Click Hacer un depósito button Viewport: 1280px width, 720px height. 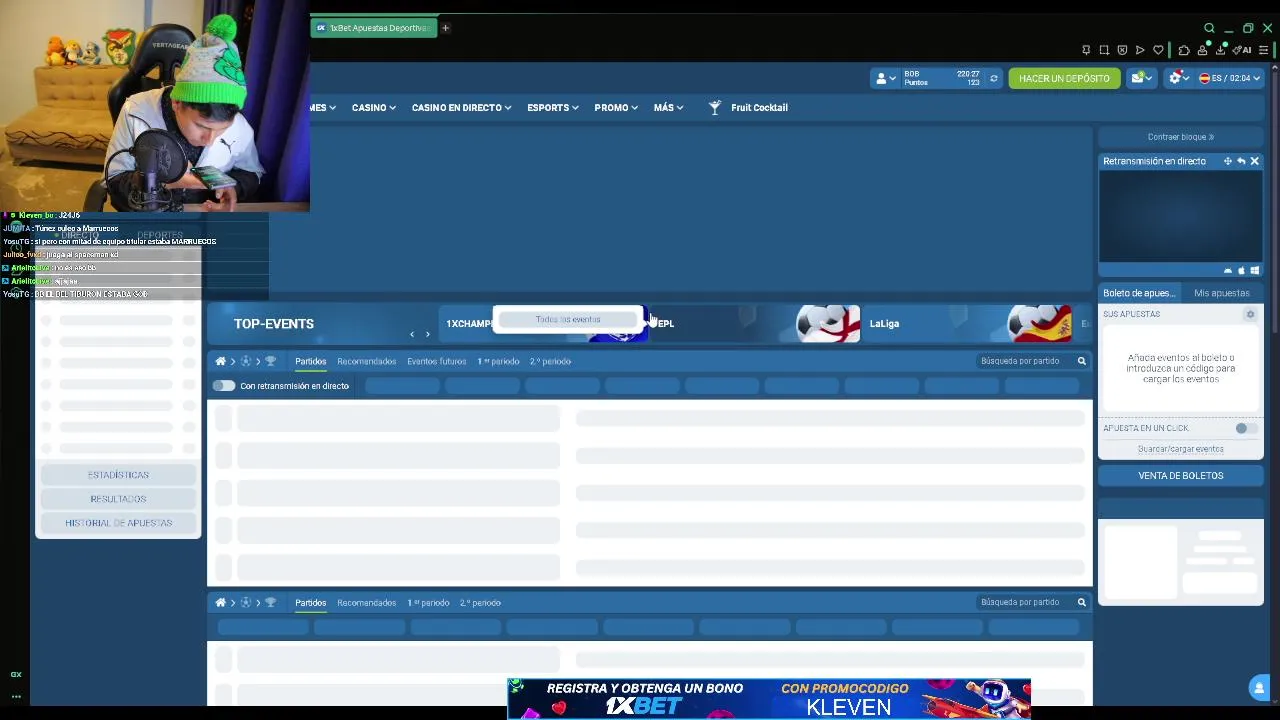click(1064, 78)
